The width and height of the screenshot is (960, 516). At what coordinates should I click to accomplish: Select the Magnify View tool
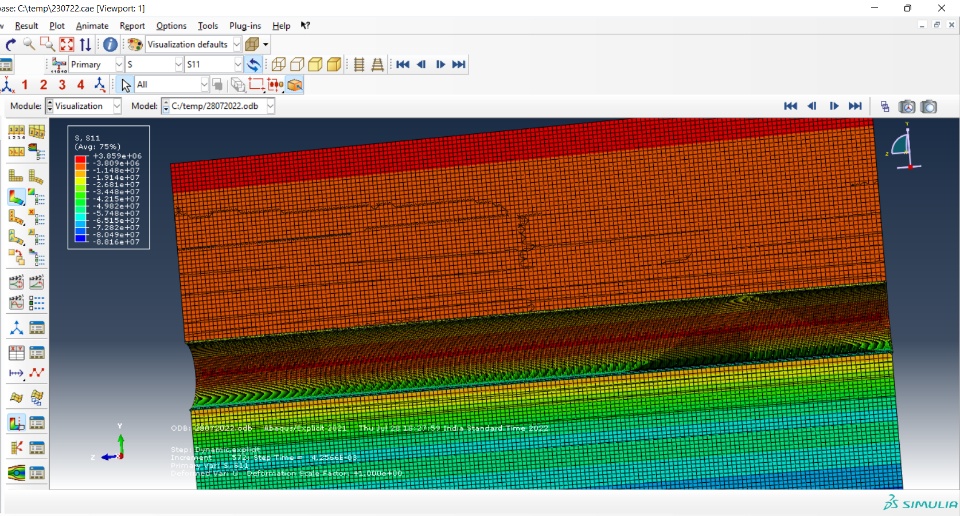point(29,44)
